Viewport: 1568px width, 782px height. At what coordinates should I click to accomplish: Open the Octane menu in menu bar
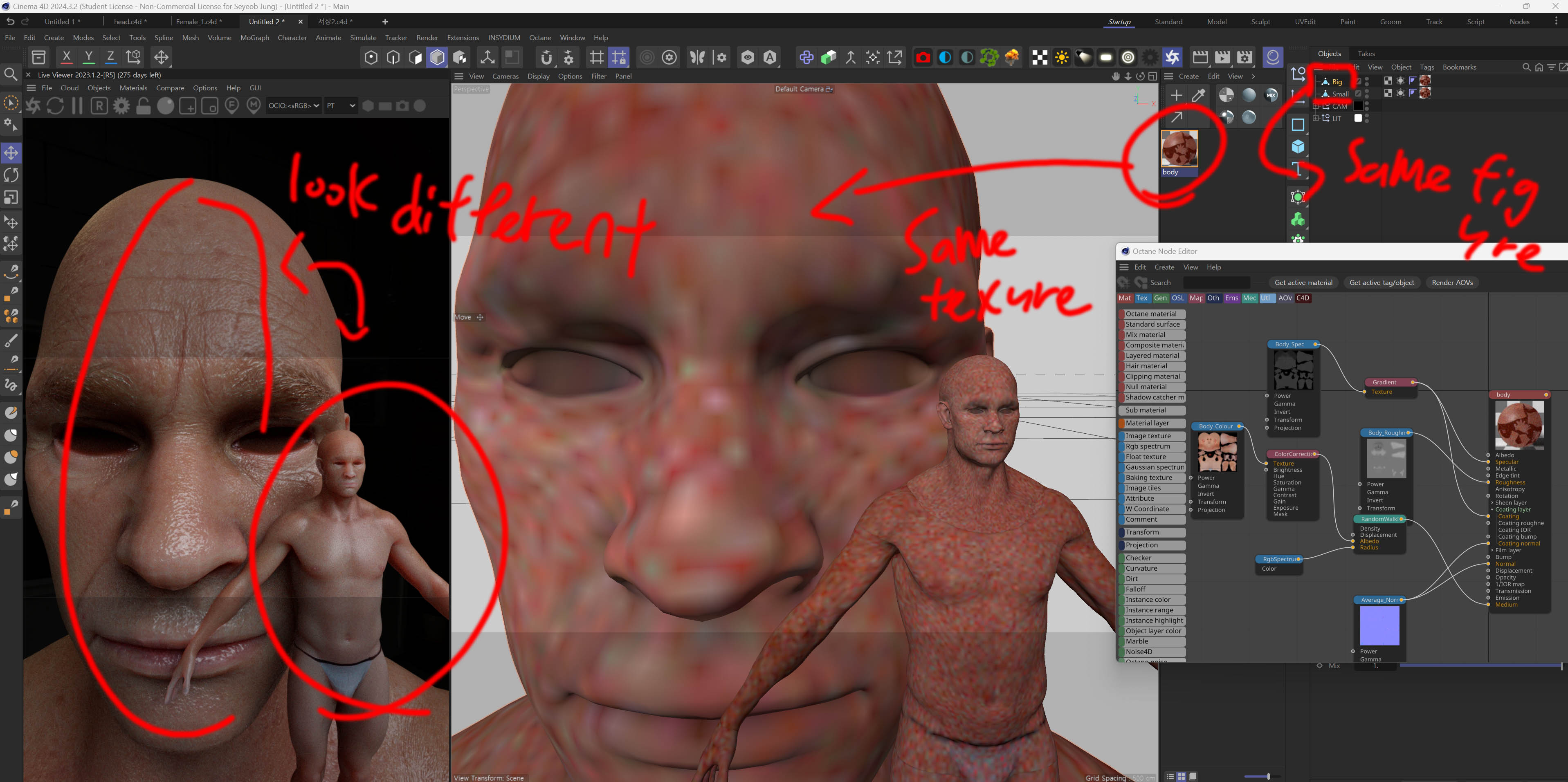tap(540, 38)
